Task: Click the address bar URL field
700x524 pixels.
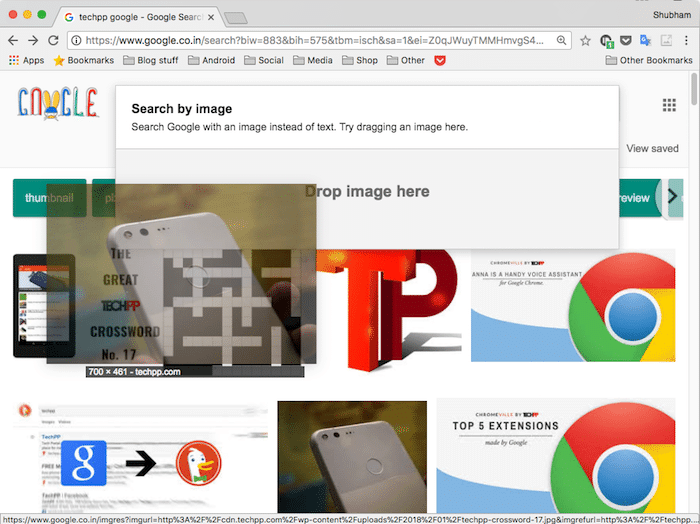Action: click(315, 41)
